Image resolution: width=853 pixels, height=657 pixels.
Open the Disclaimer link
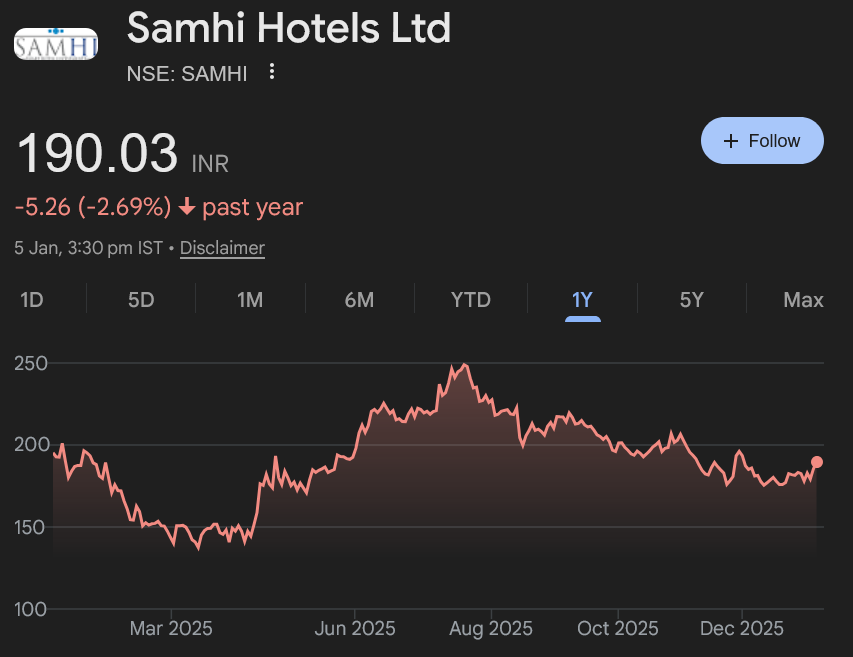[221, 247]
